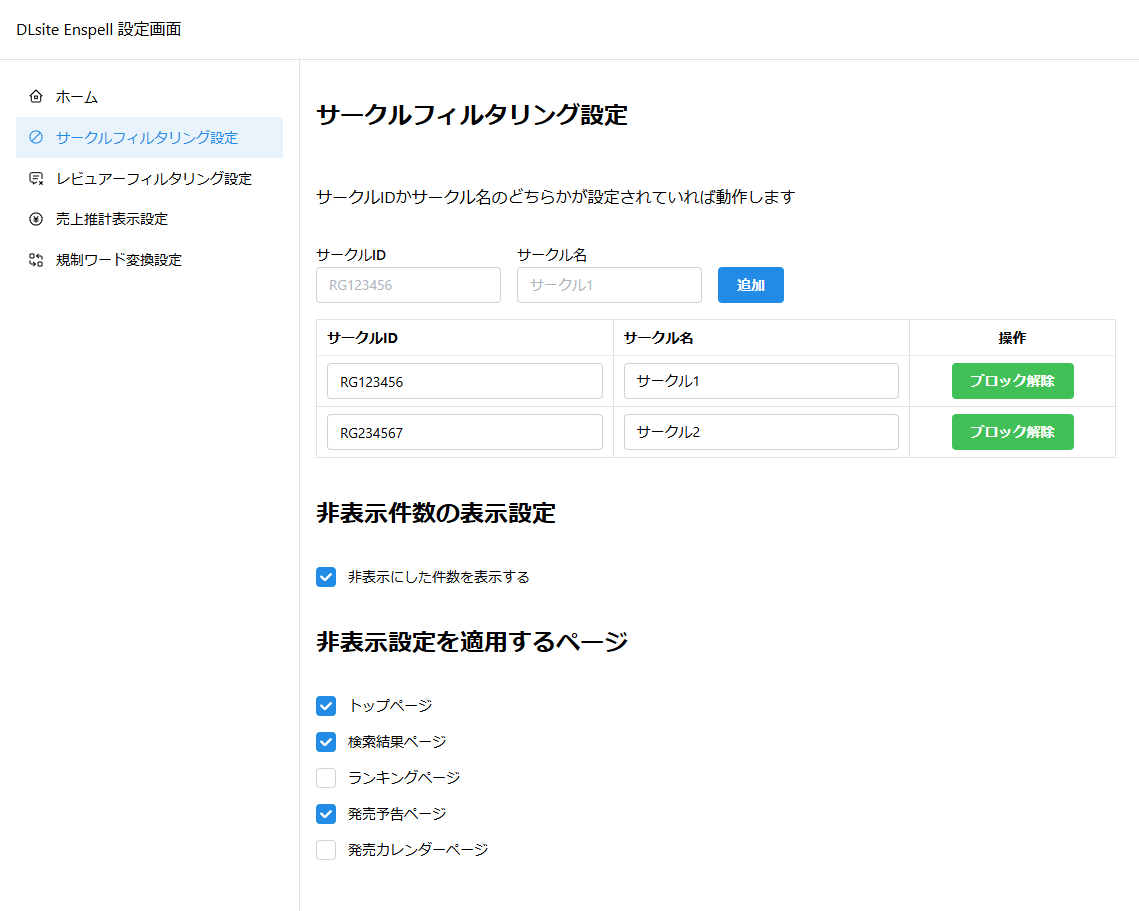This screenshot has height=911, width=1139.
Task: Enable the ランキングページ checkbox
Action: click(x=326, y=778)
